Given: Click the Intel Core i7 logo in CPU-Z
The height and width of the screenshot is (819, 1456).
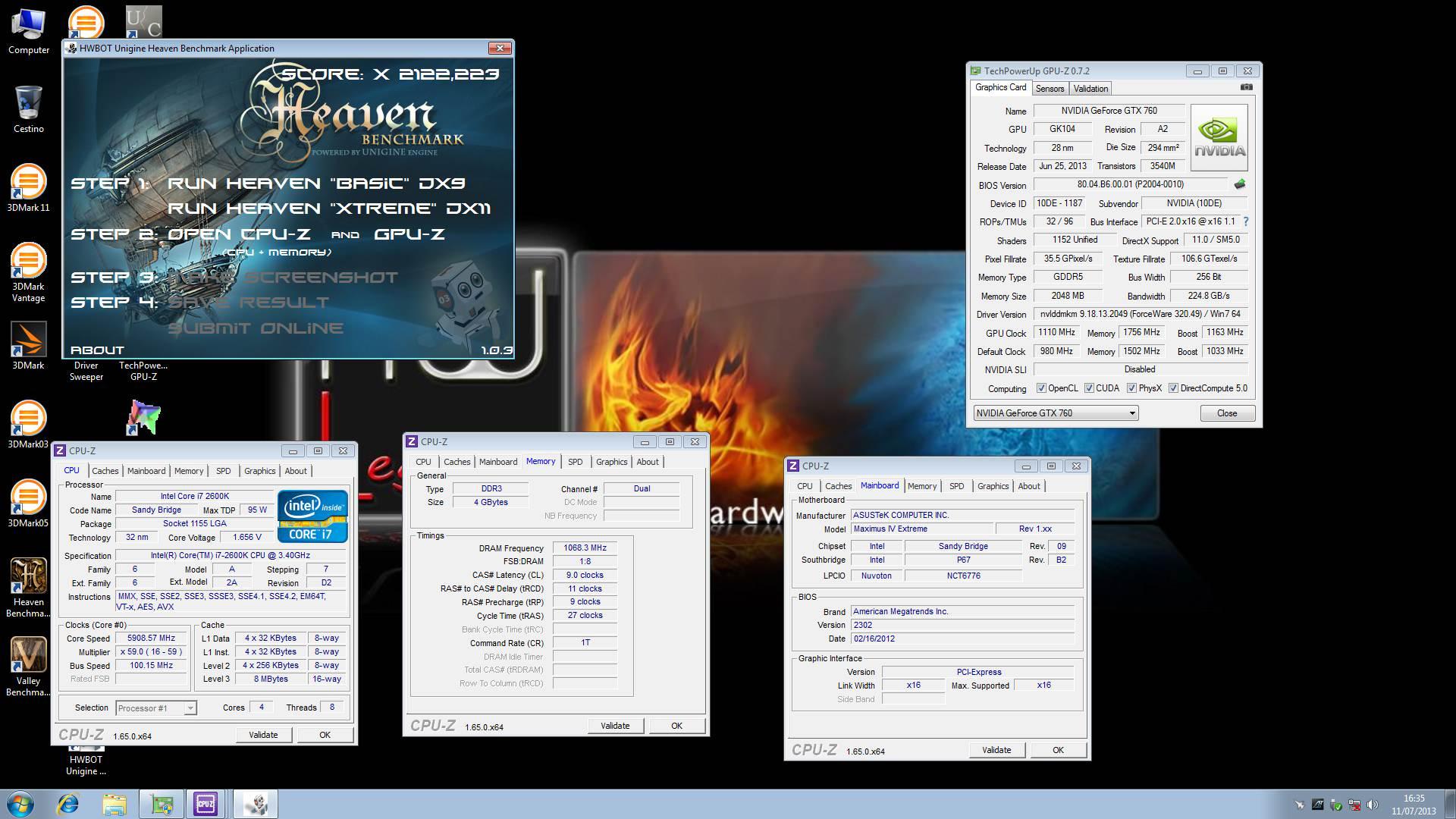Looking at the screenshot, I should 313,516.
